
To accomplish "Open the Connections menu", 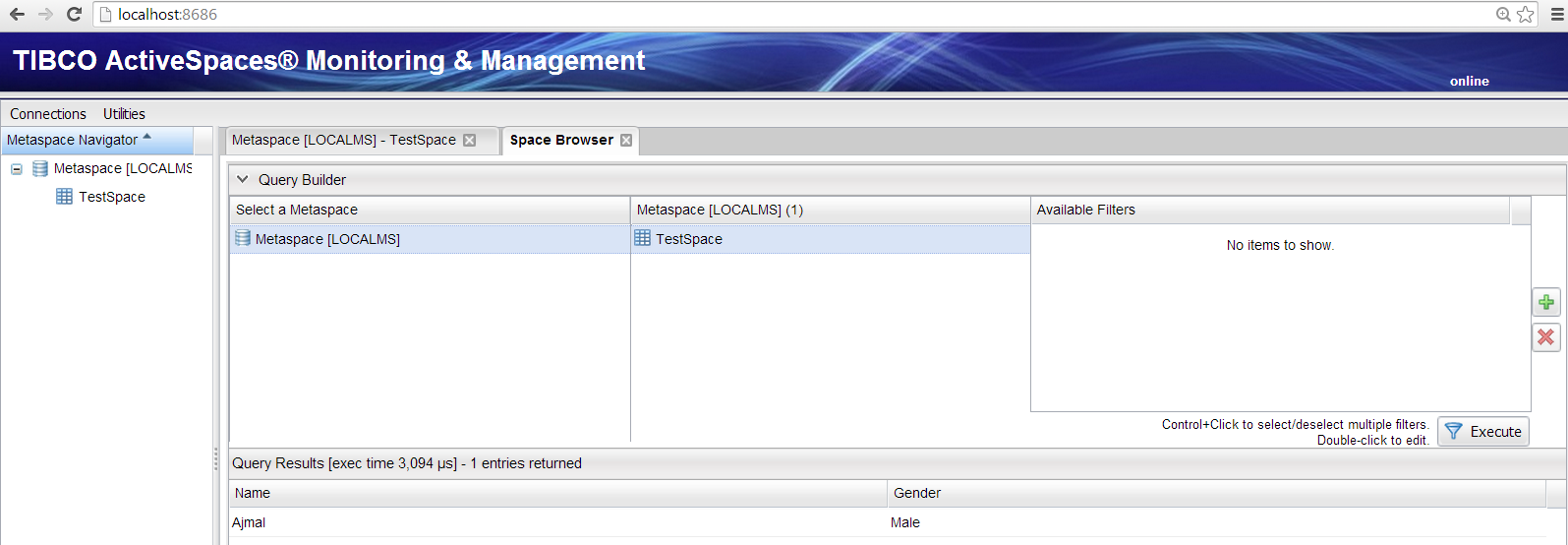I will (48, 114).
